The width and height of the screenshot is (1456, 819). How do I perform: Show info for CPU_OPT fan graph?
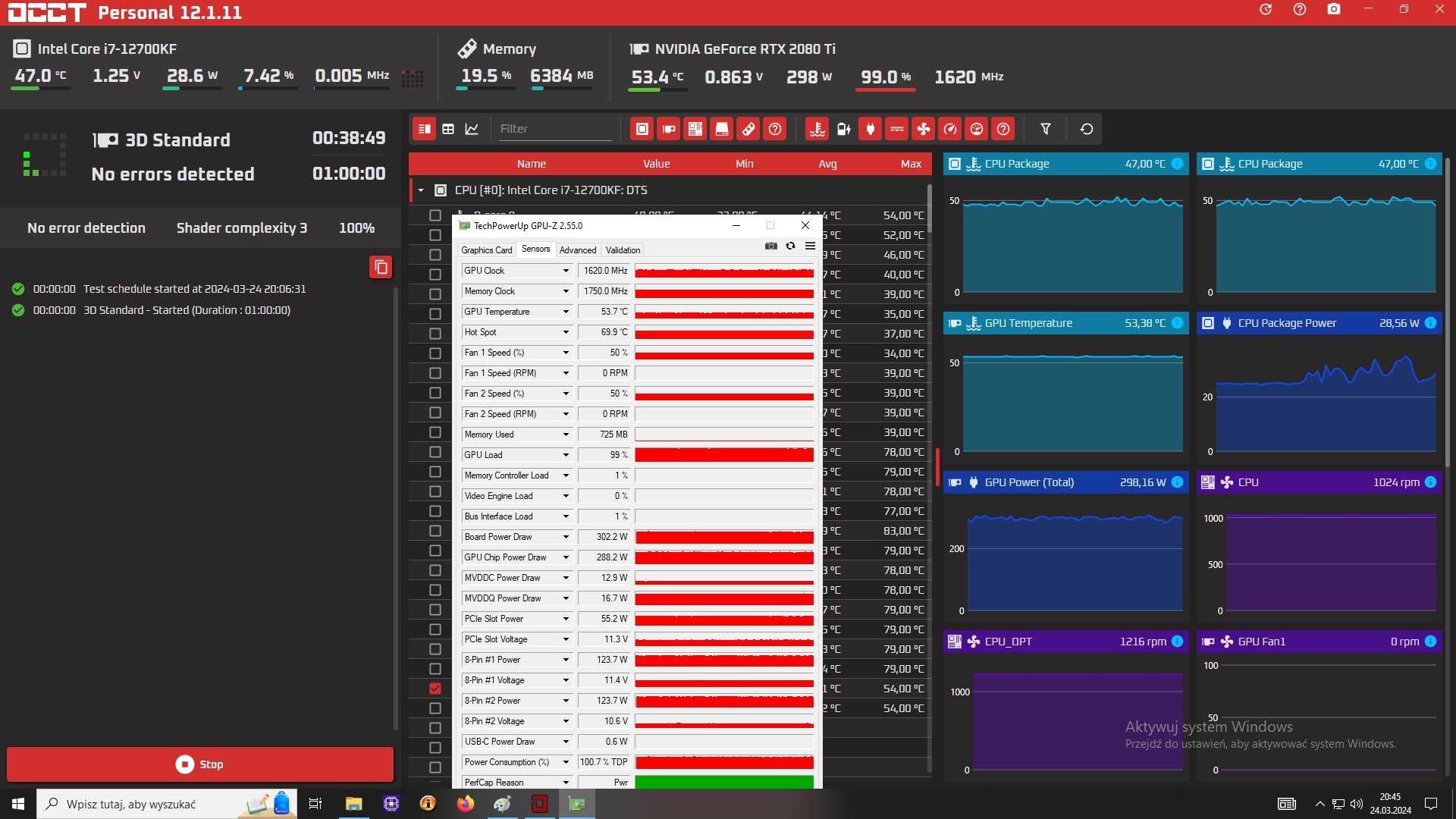pos(1177,642)
